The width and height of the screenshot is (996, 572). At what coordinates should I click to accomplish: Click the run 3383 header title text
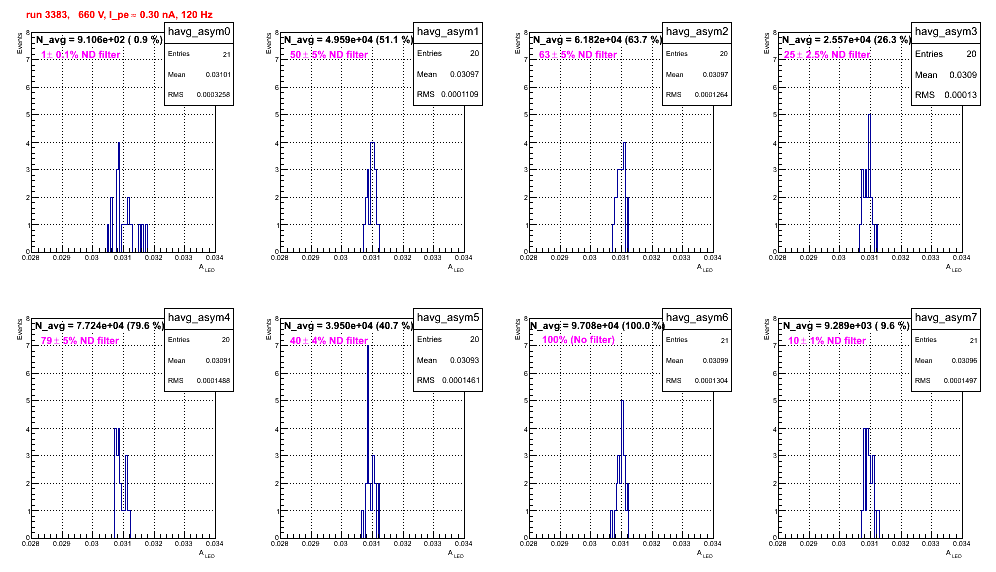coord(119,15)
